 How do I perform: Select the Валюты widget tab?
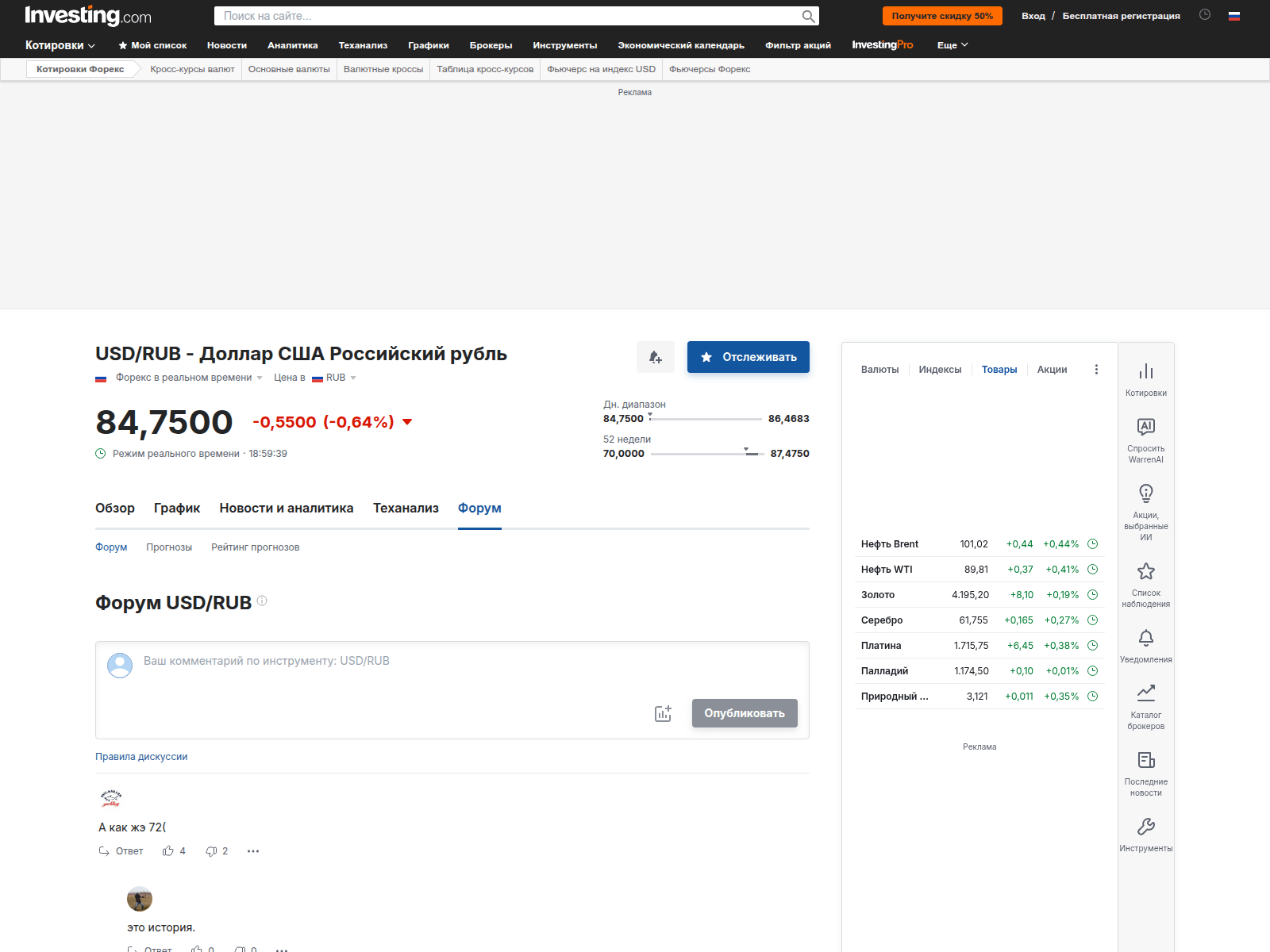879,370
